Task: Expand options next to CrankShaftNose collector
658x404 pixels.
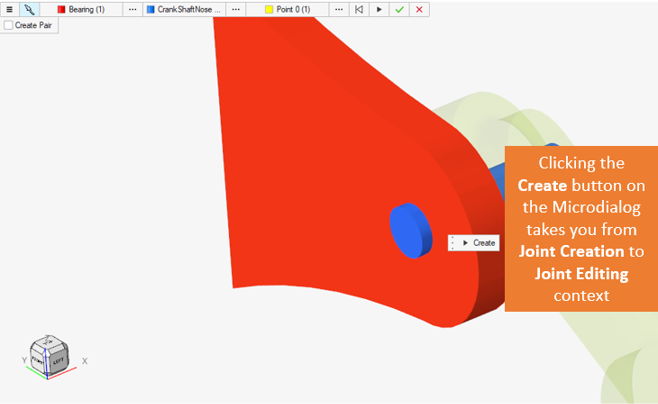Action: click(235, 9)
